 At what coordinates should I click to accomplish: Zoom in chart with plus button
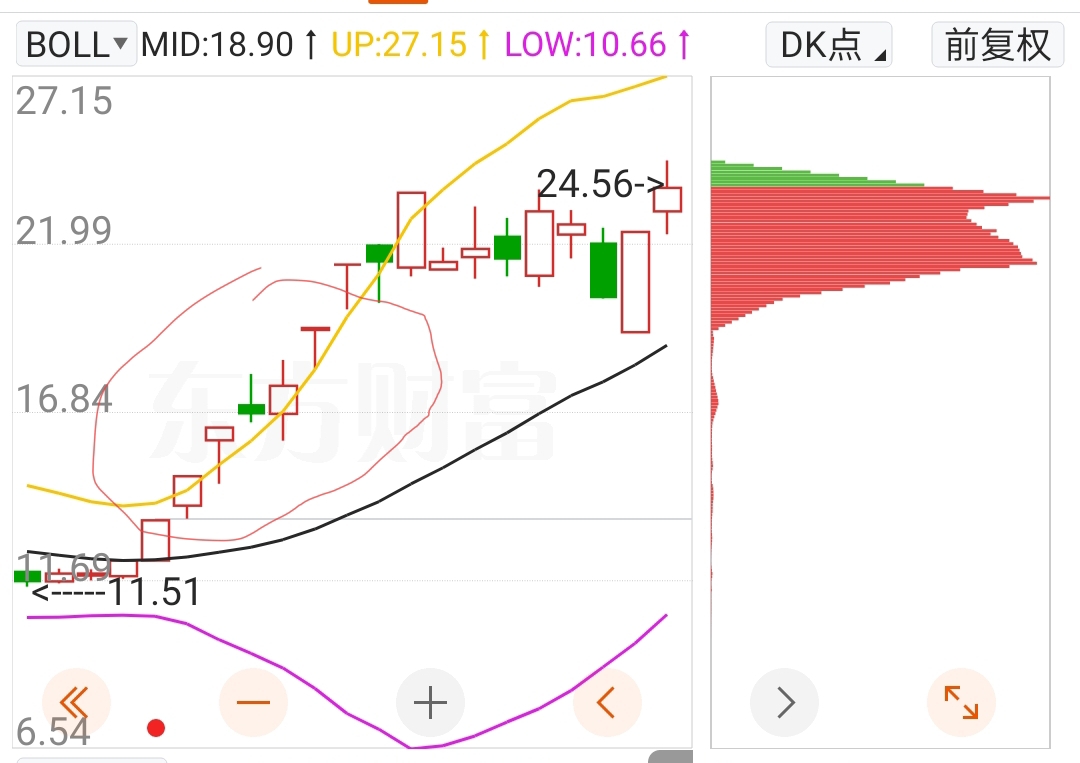coord(430,702)
